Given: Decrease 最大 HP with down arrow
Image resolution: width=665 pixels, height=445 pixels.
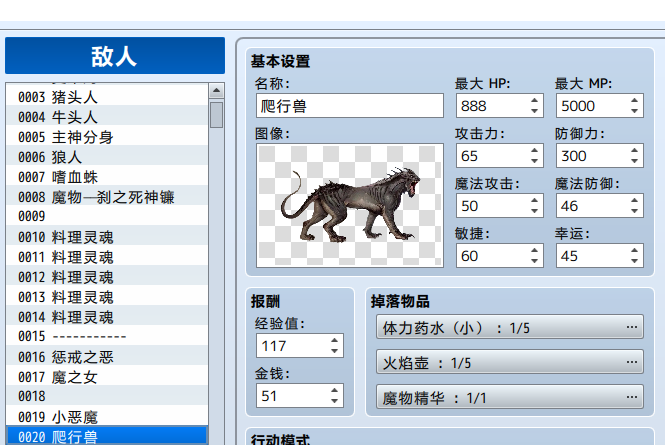Looking at the screenshot, I should click(534, 111).
